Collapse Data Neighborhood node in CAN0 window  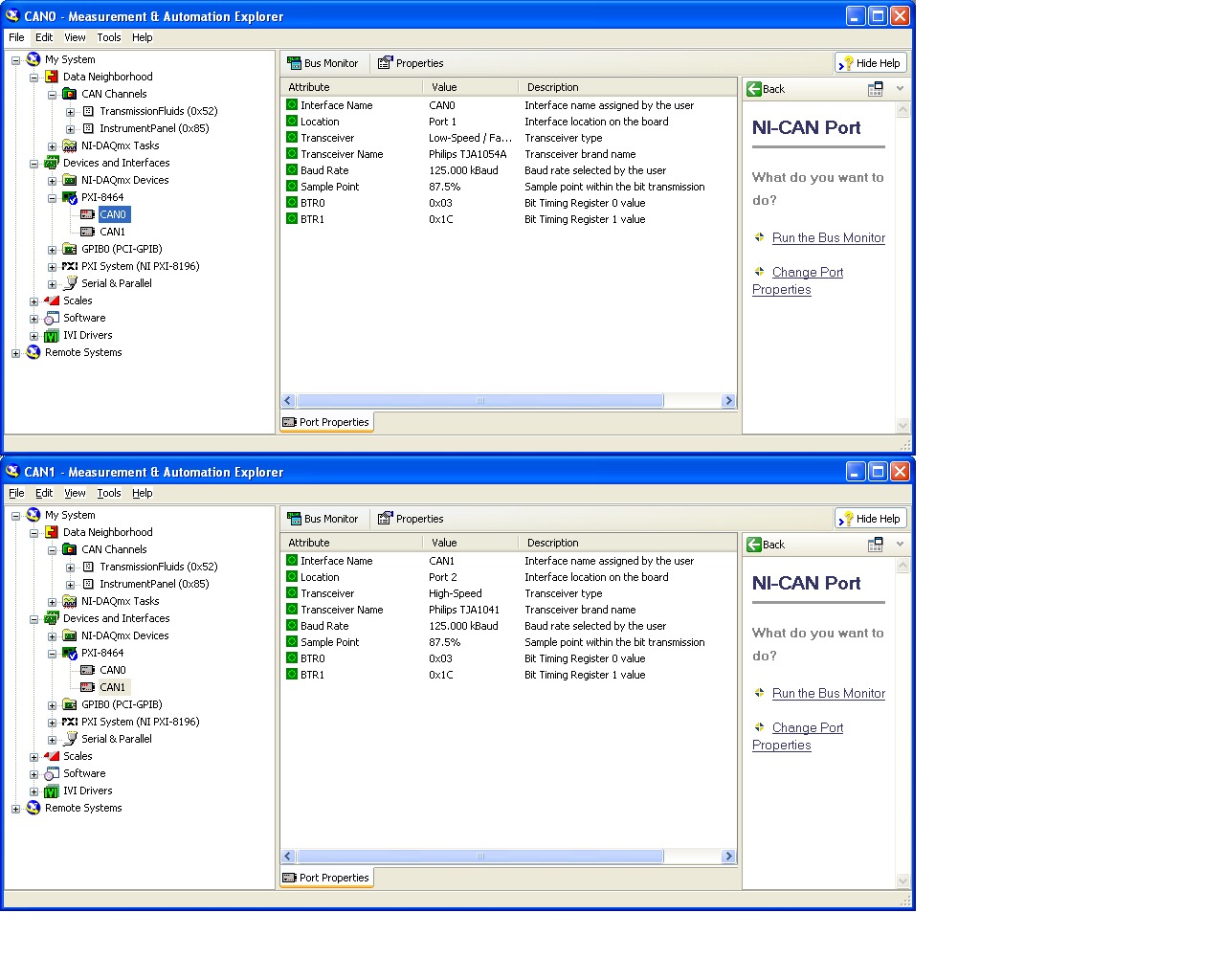point(33,78)
